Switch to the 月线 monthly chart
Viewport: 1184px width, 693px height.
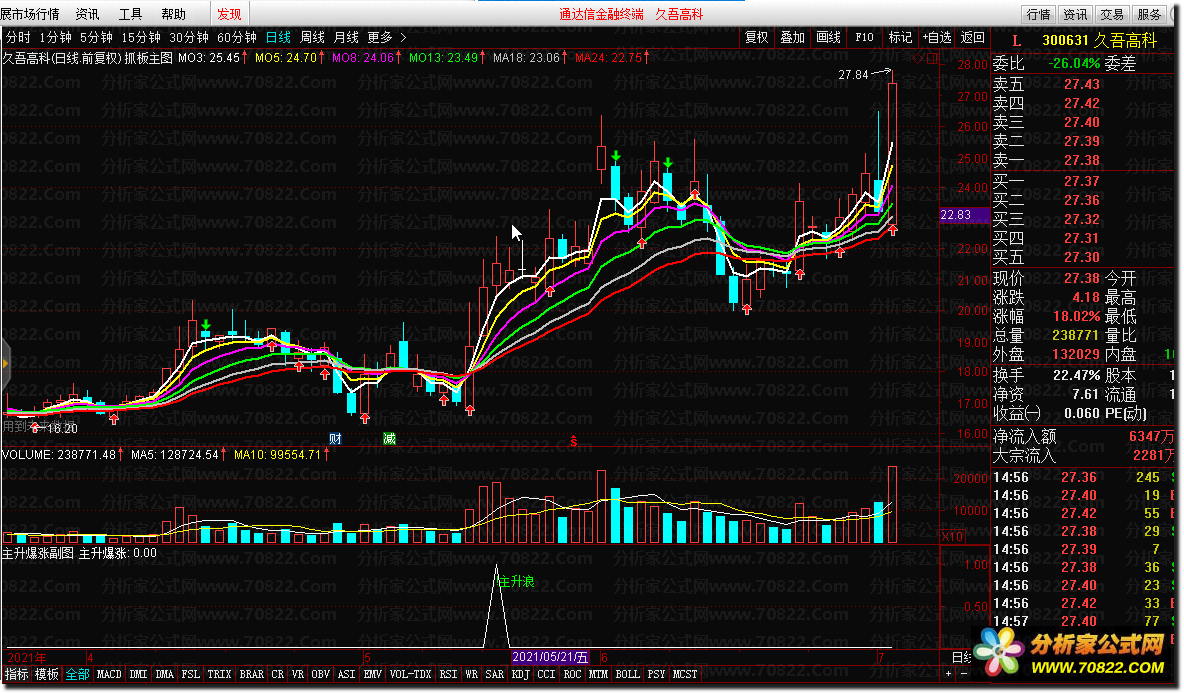tap(346, 37)
